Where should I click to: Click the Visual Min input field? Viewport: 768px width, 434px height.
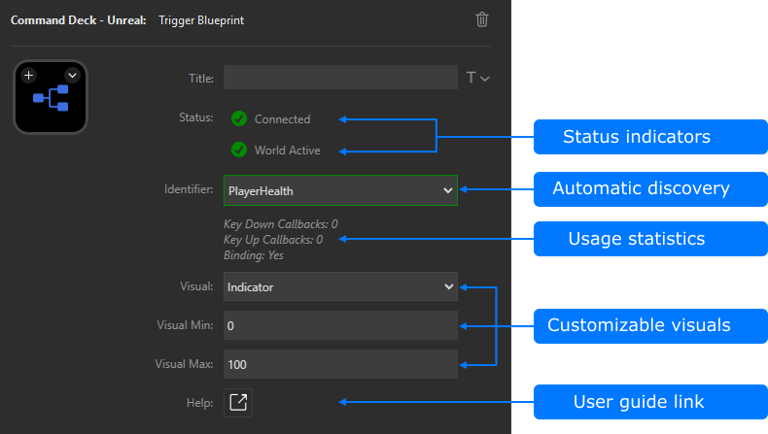pyautogui.click(x=340, y=325)
